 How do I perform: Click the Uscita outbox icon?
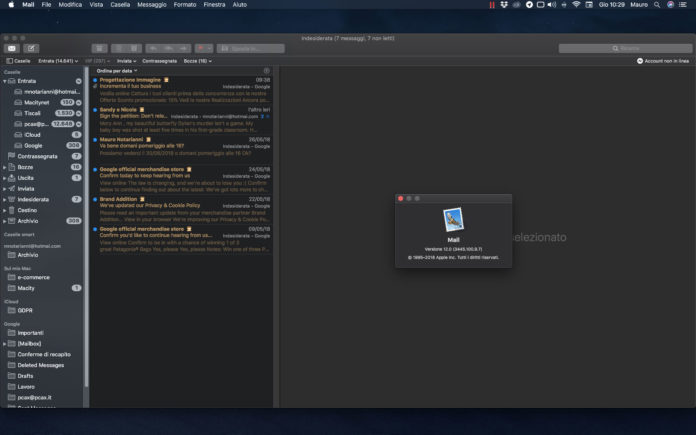[12, 178]
